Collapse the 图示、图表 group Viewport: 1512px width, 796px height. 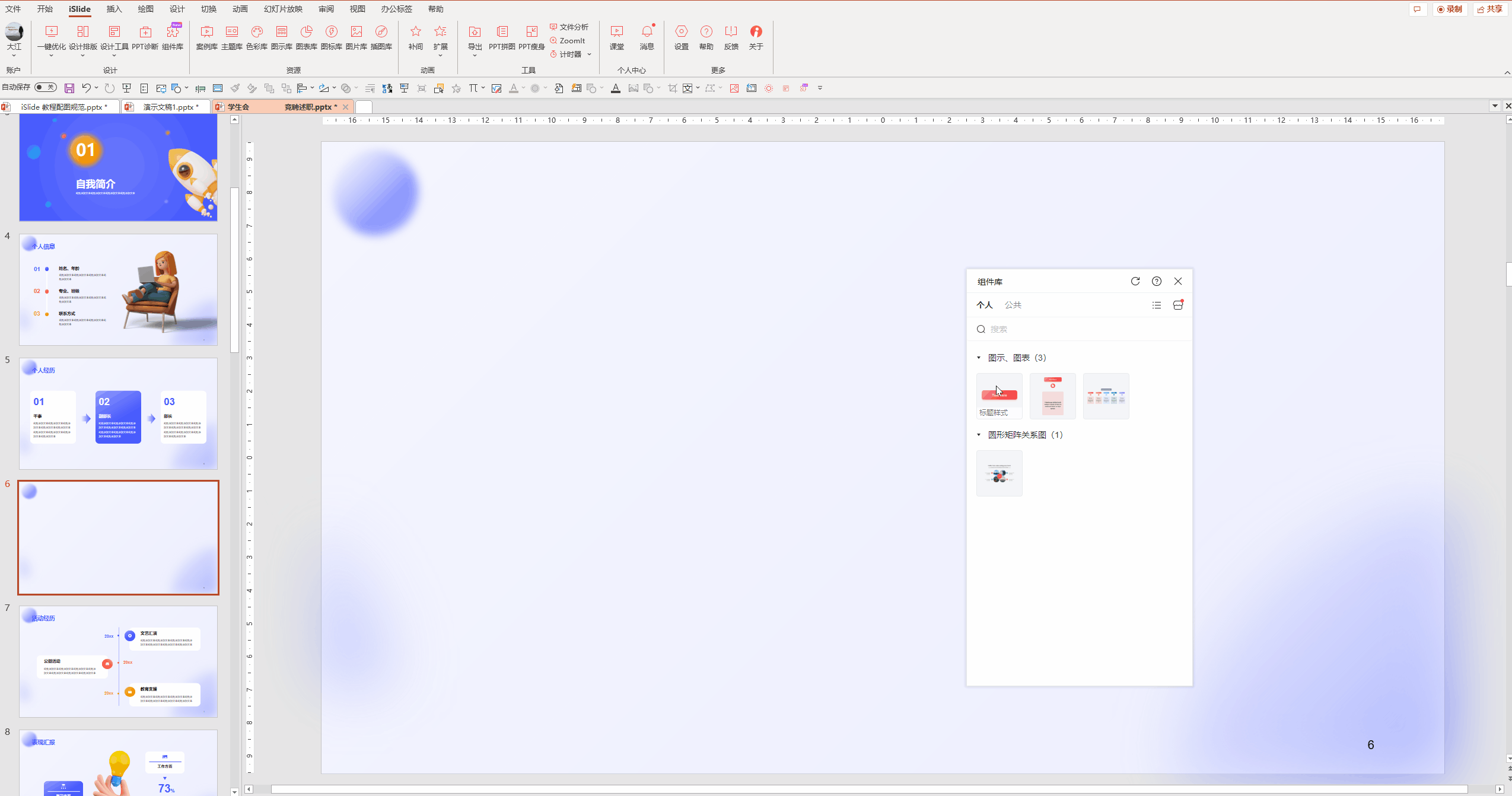[979, 358]
